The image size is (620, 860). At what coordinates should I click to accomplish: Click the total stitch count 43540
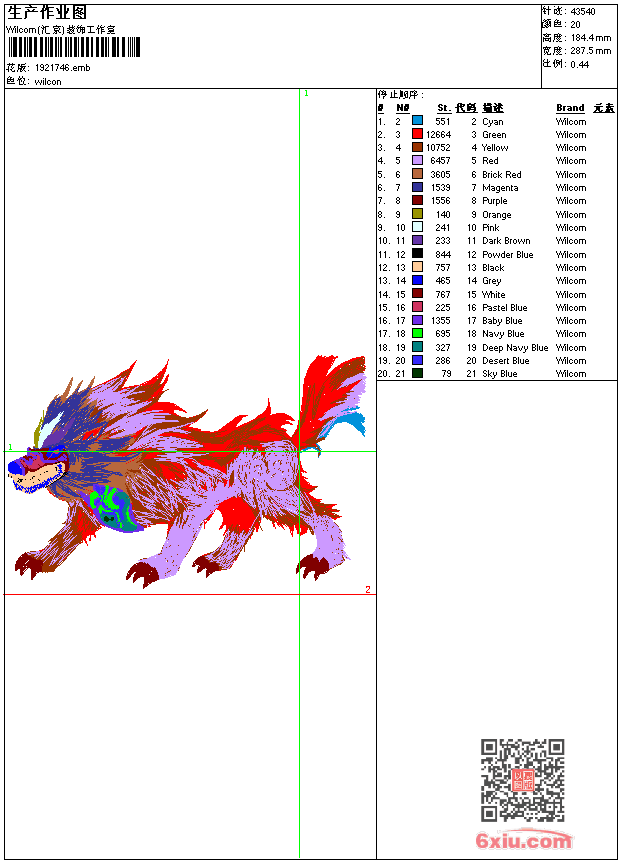coord(583,12)
